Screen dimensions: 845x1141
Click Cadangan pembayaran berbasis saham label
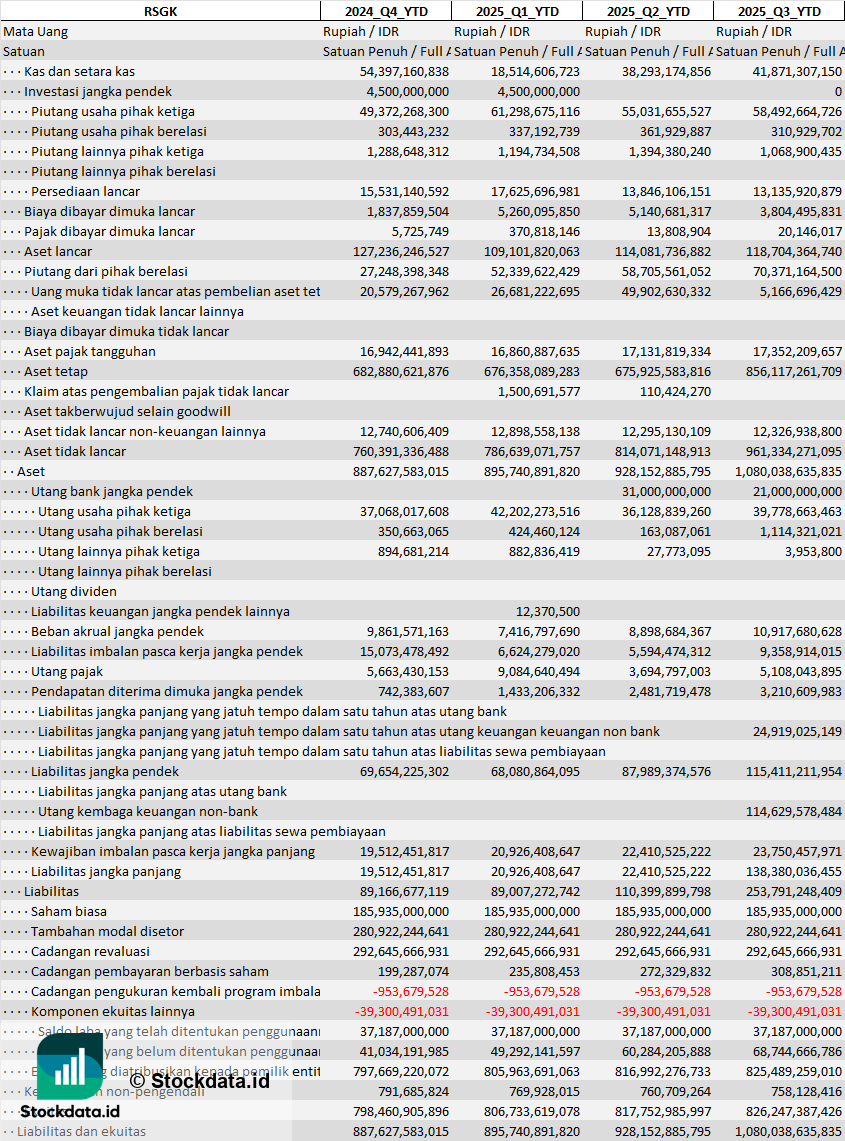coord(150,972)
